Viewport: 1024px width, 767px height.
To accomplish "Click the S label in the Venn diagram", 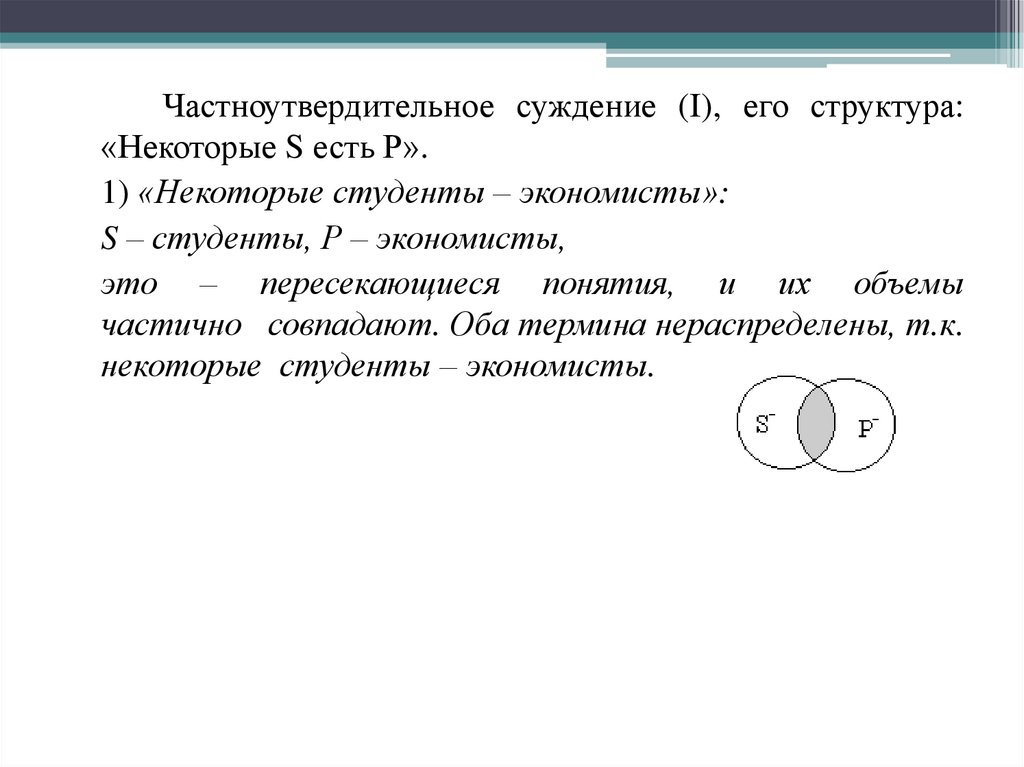I will (x=765, y=425).
